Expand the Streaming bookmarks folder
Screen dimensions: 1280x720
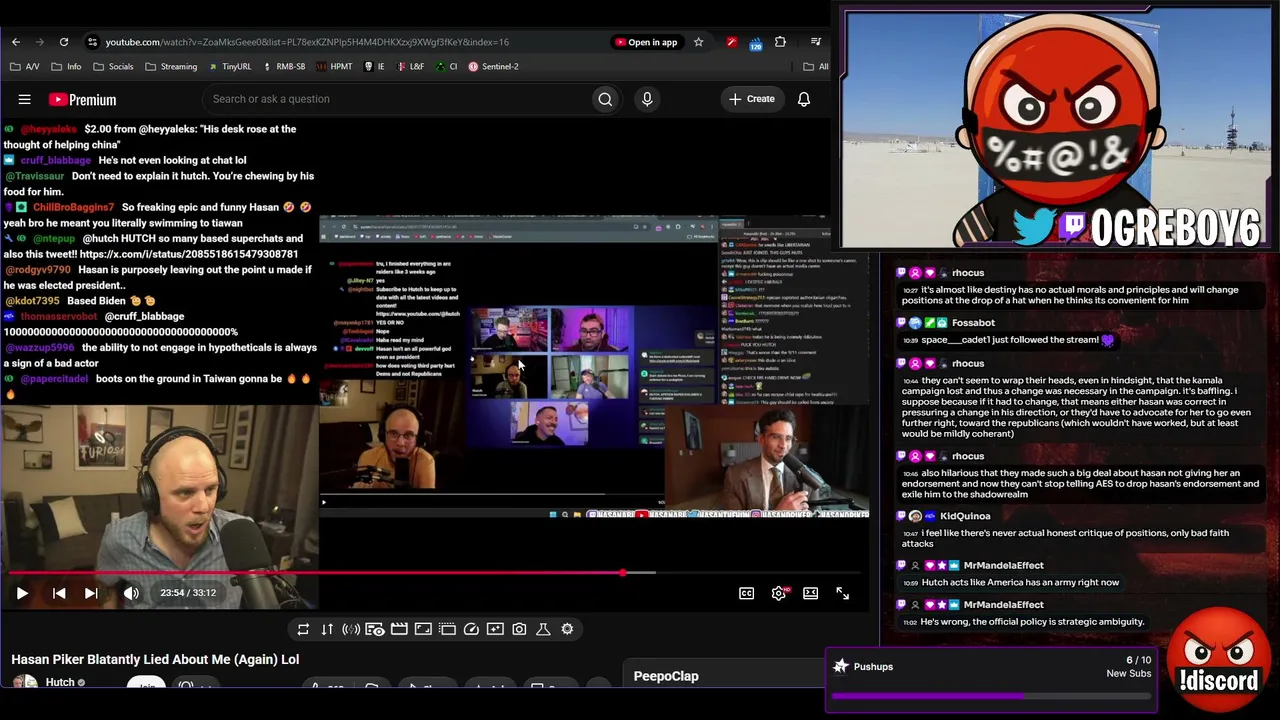pos(171,67)
